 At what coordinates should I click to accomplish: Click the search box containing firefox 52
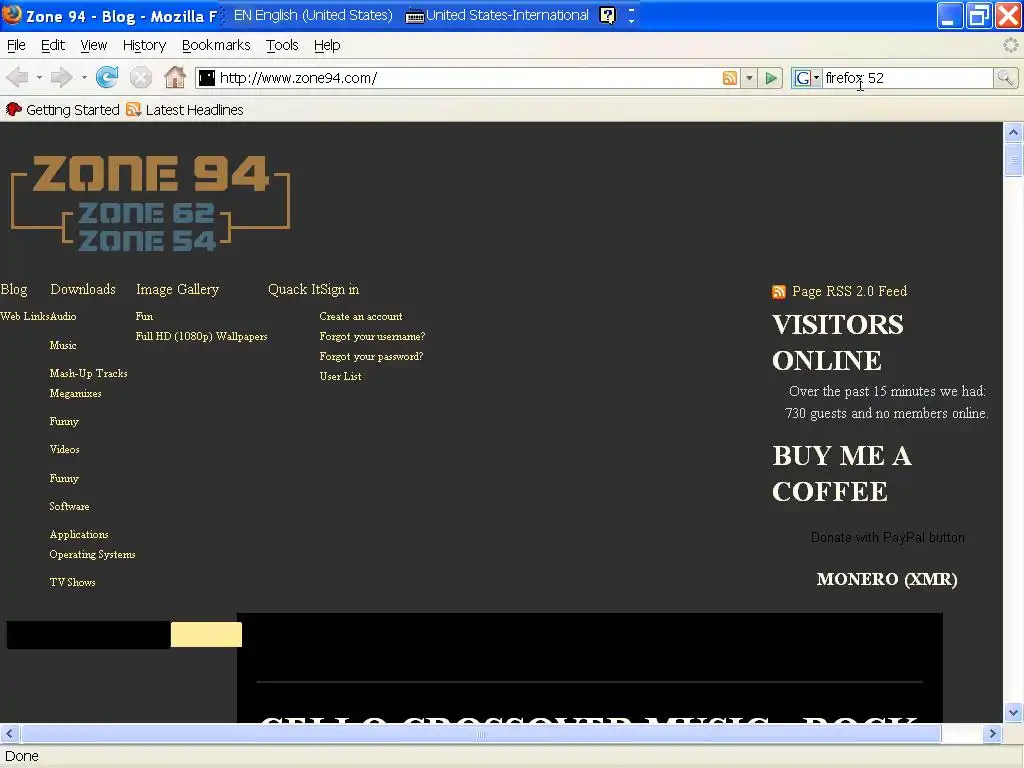pos(906,78)
